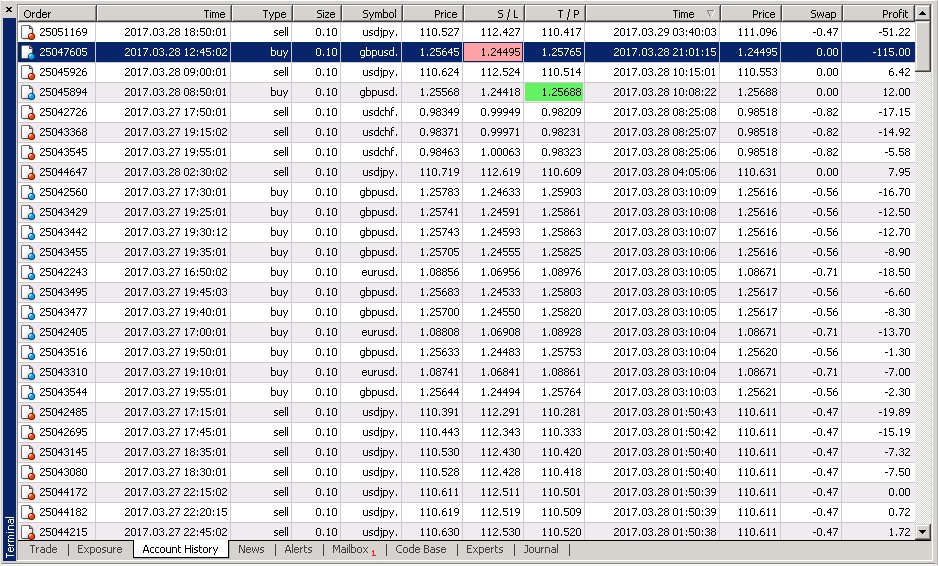This screenshot has height=566, width=938.
Task: Click the close Time header with sort arrow
Action: (x=653, y=14)
